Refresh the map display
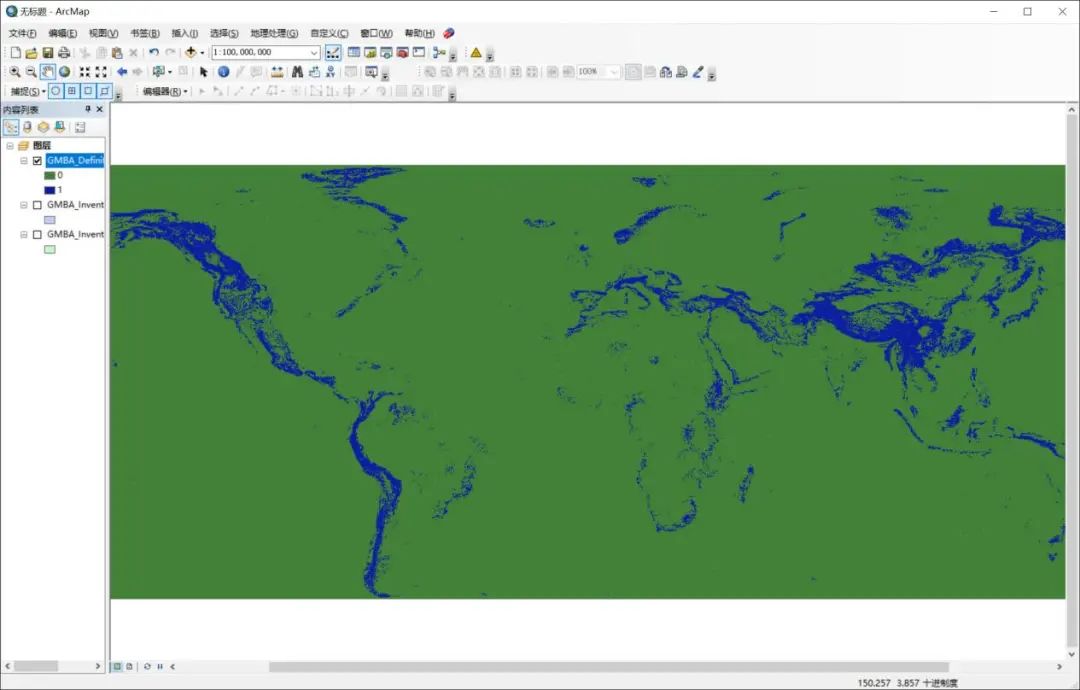Screen dimensions: 1080x690 click(x=147, y=667)
